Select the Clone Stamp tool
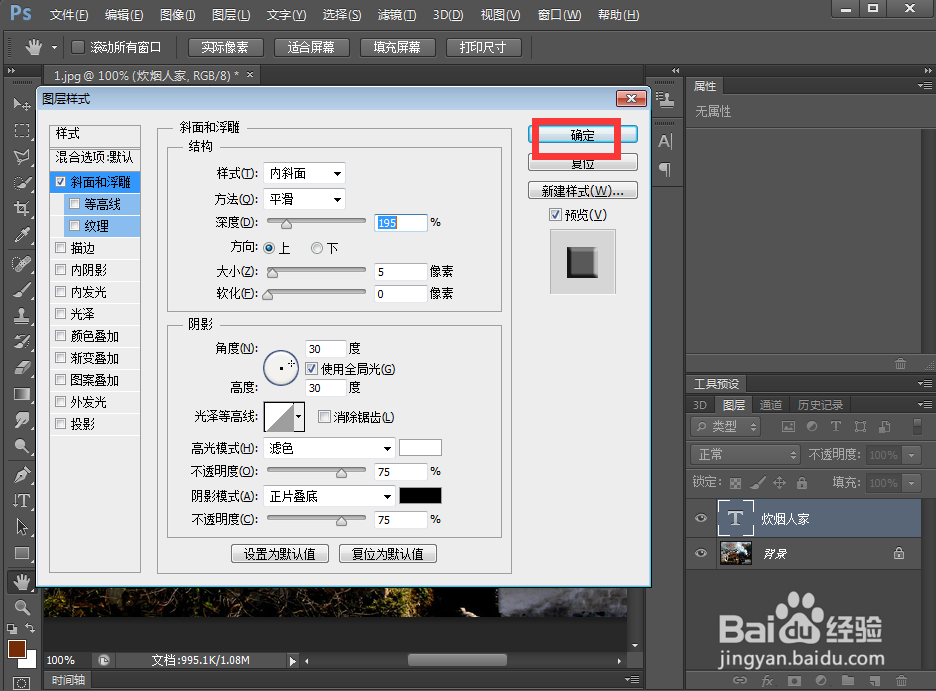This screenshot has width=936, height=691. (21, 317)
